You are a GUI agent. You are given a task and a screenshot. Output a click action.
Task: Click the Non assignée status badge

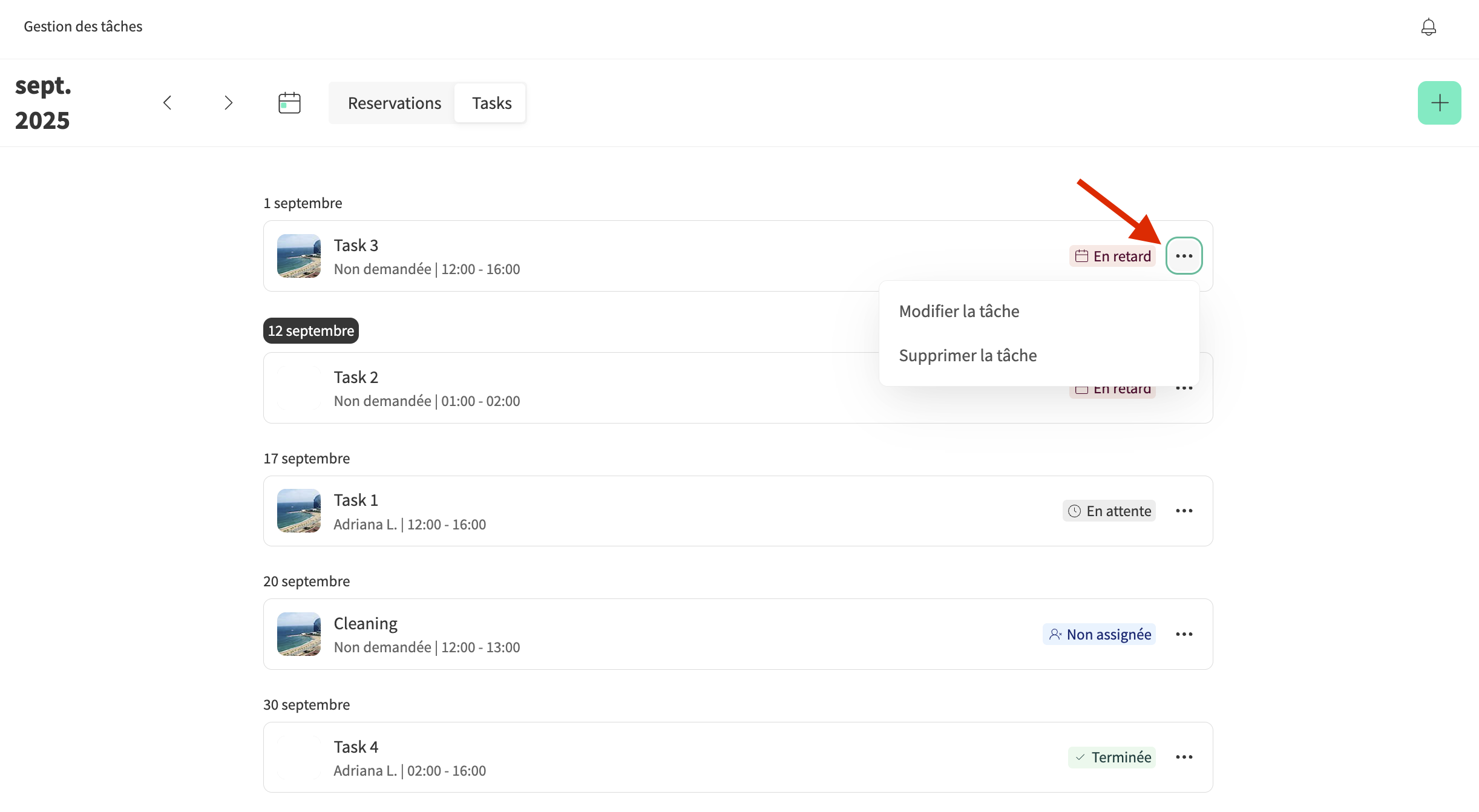point(1099,634)
